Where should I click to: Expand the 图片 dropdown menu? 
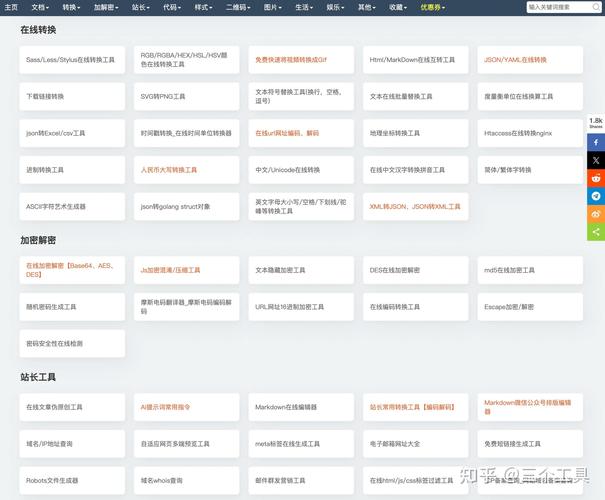(273, 7)
